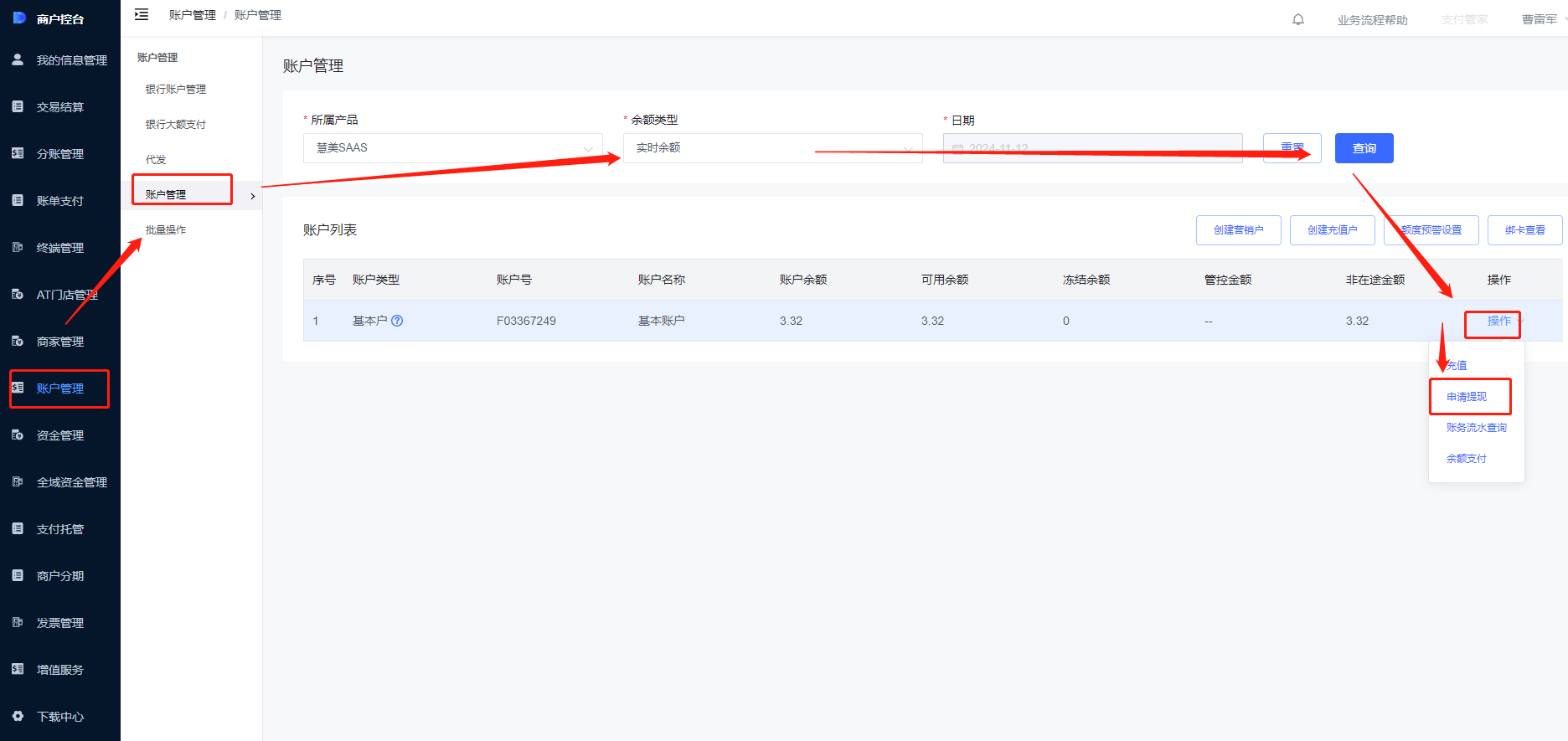Open 业务流程帮助 link in top bar

(x=1372, y=20)
